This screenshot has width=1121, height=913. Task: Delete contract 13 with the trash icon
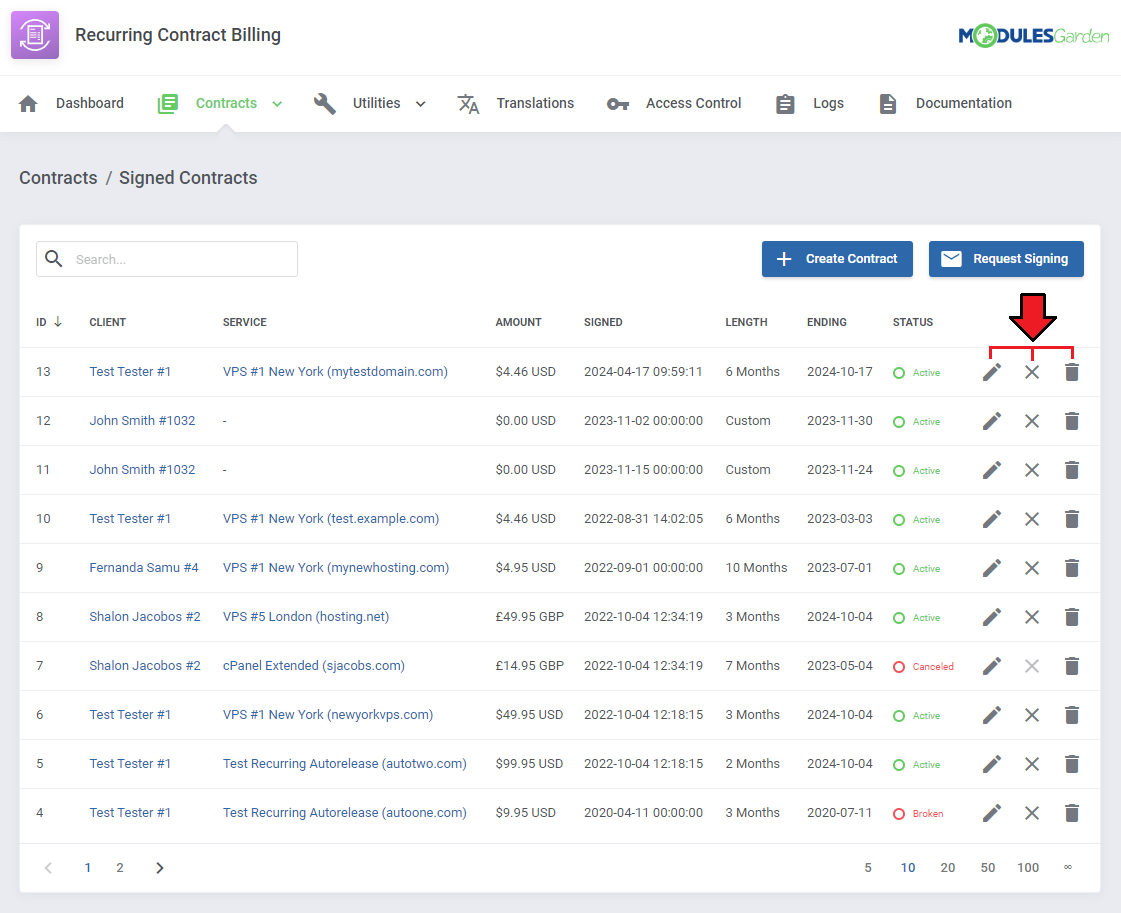coord(1072,372)
